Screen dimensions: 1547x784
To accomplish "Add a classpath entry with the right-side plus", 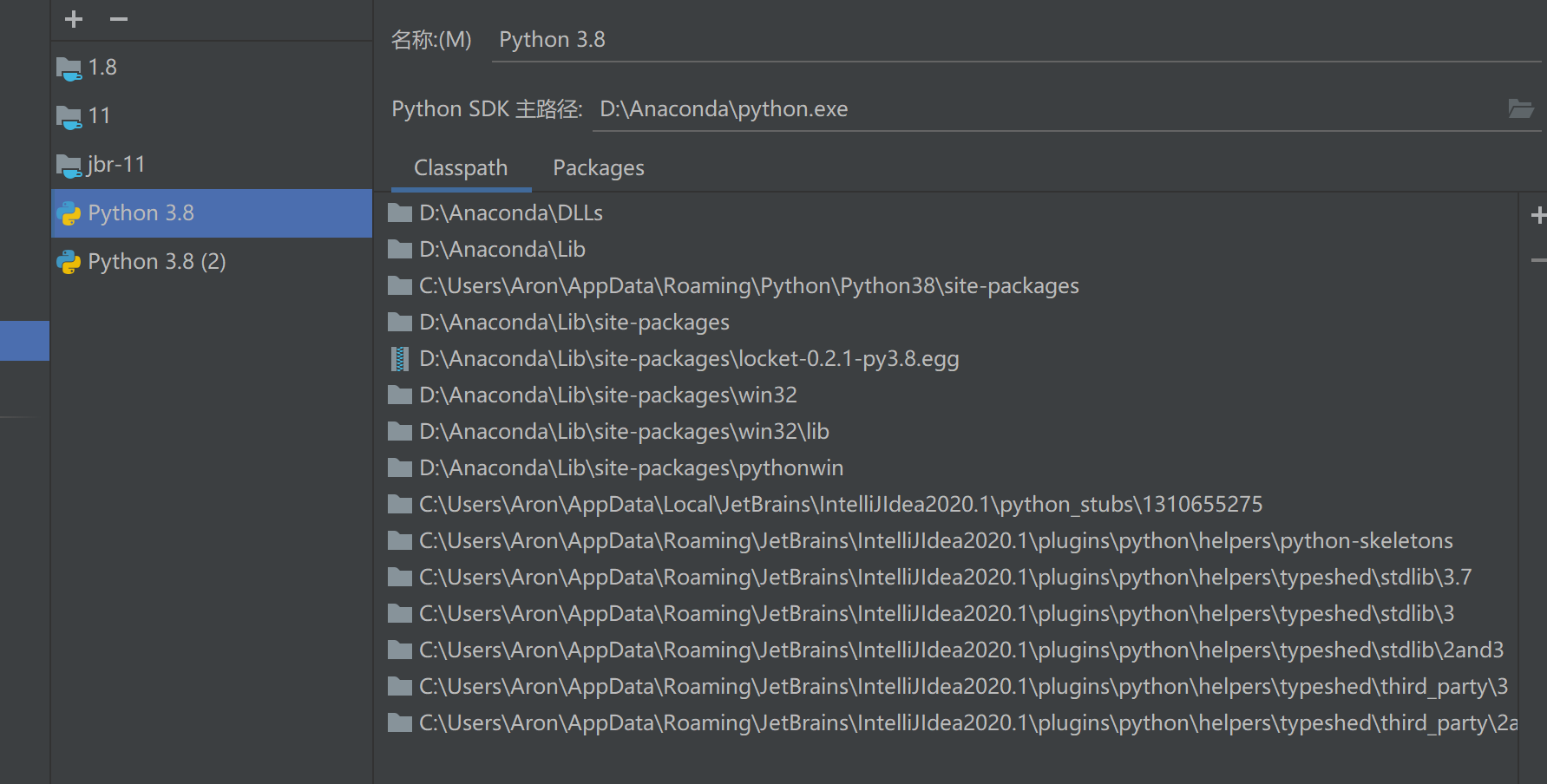I will point(1538,215).
